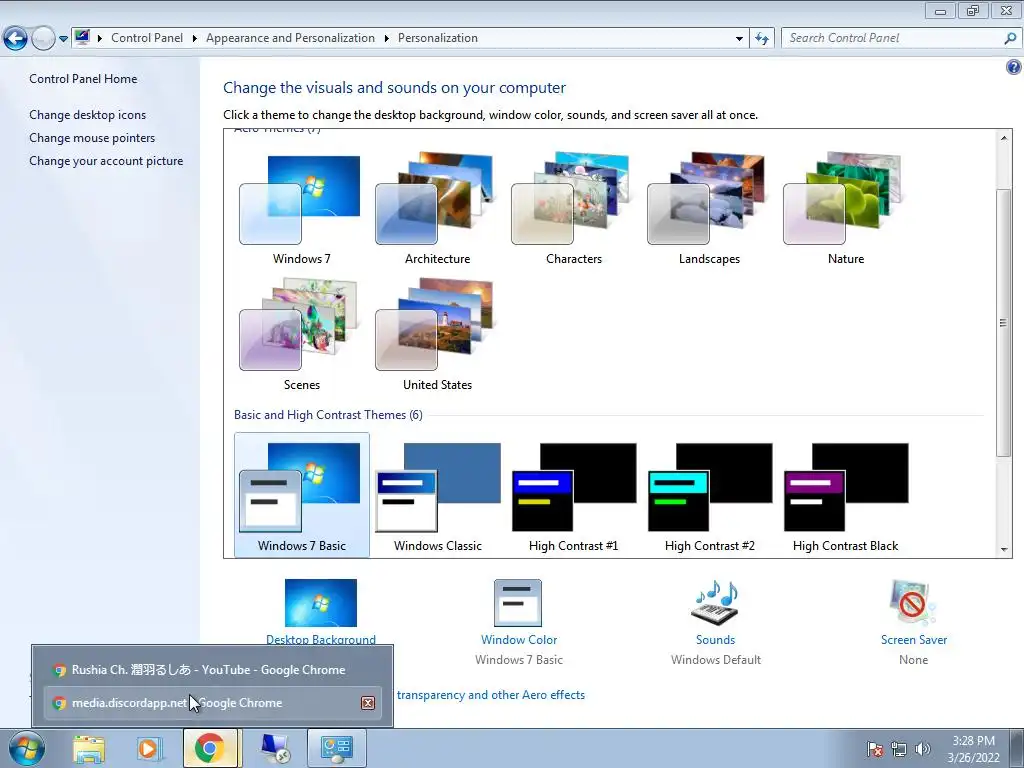Open Control Panel Home

tap(83, 78)
